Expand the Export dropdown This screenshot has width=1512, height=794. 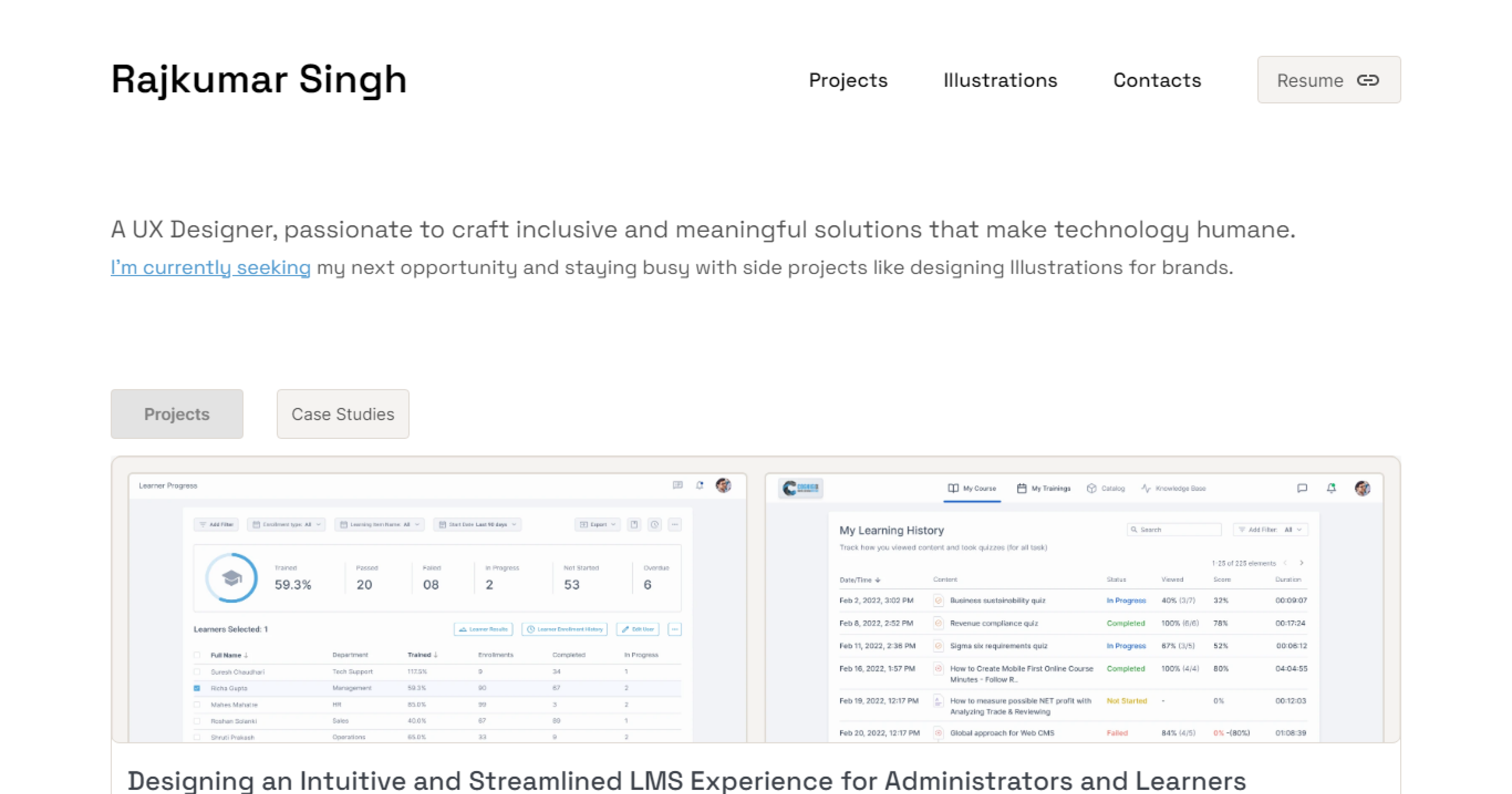[598, 524]
